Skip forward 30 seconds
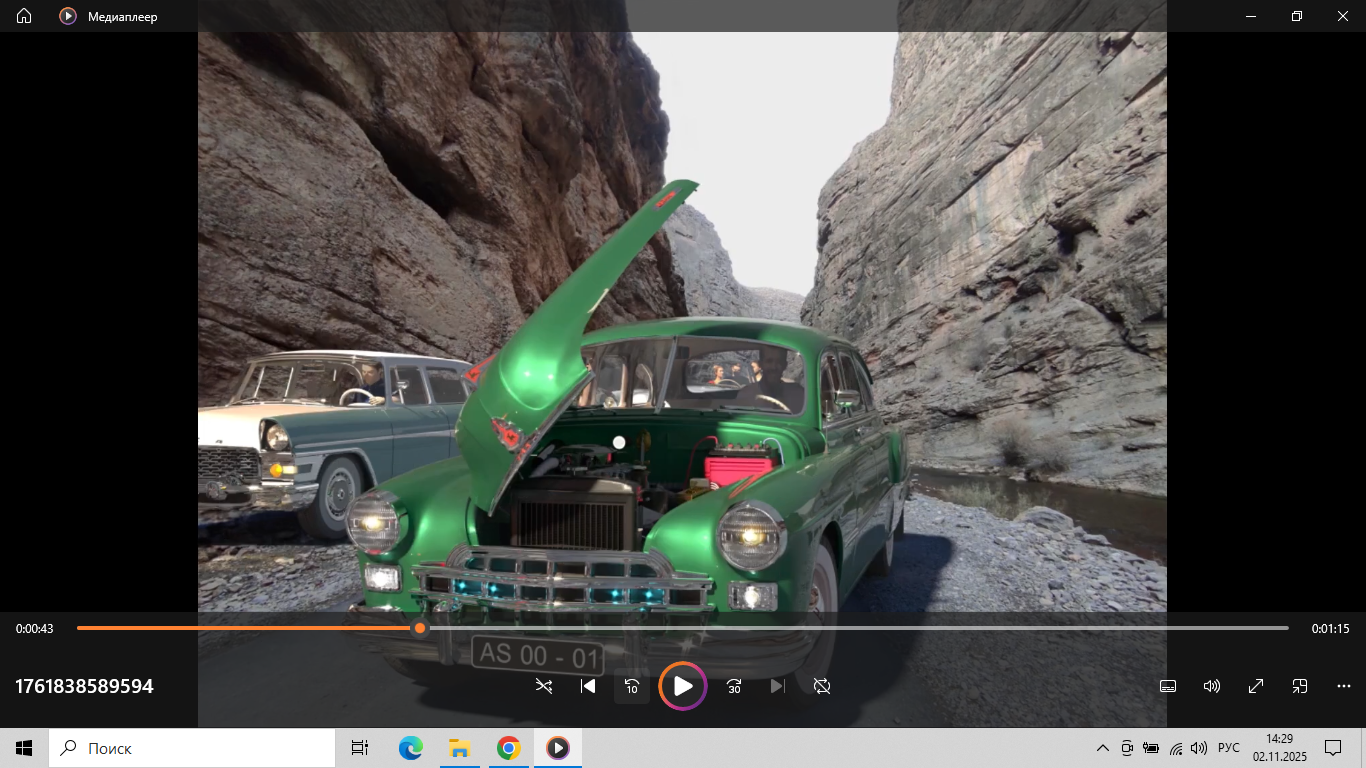 (734, 686)
